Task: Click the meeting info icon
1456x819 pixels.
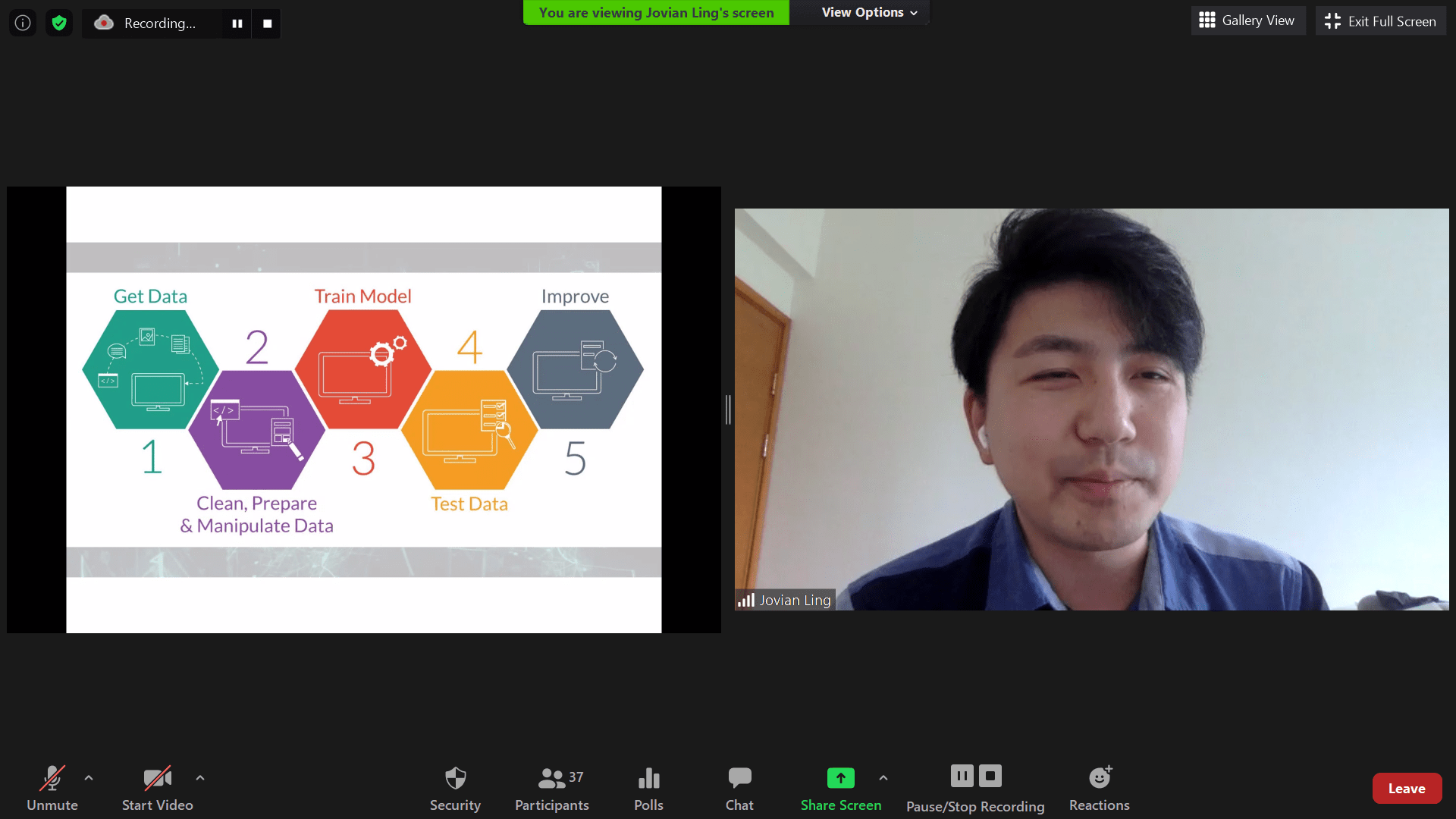Action: pyautogui.click(x=23, y=23)
